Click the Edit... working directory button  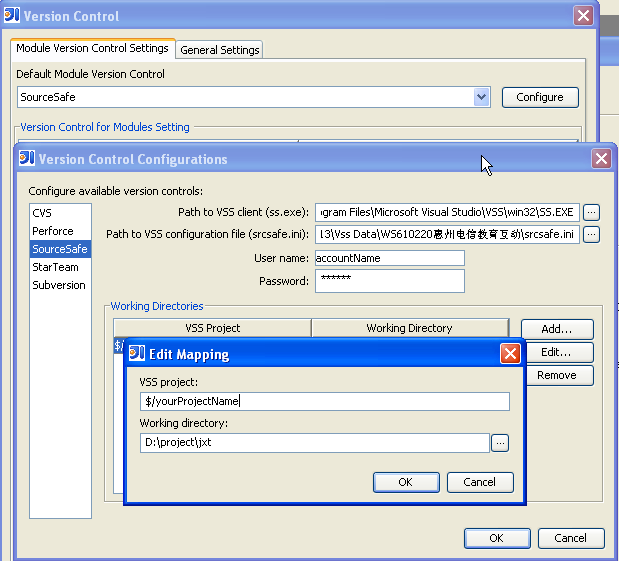click(x=559, y=352)
